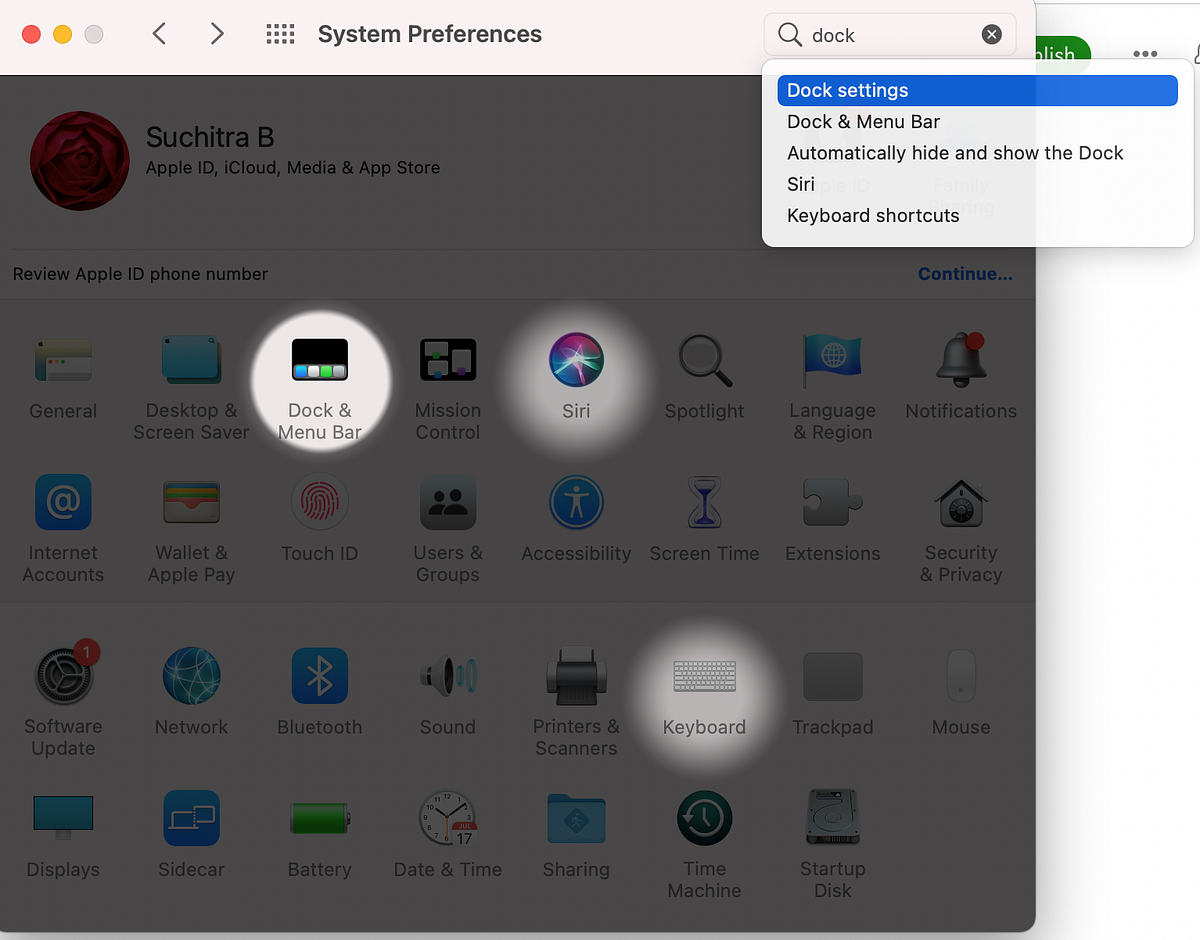The height and width of the screenshot is (940, 1200).
Task: Click Continue to review phone number
Action: (965, 274)
